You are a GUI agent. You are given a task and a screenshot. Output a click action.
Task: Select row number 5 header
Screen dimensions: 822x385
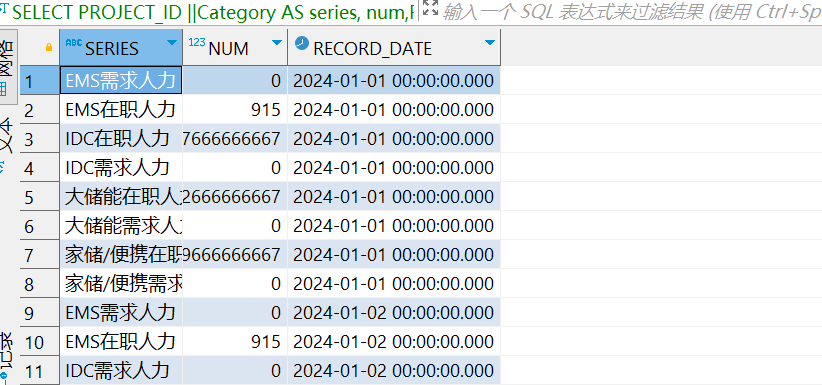click(x=40, y=197)
